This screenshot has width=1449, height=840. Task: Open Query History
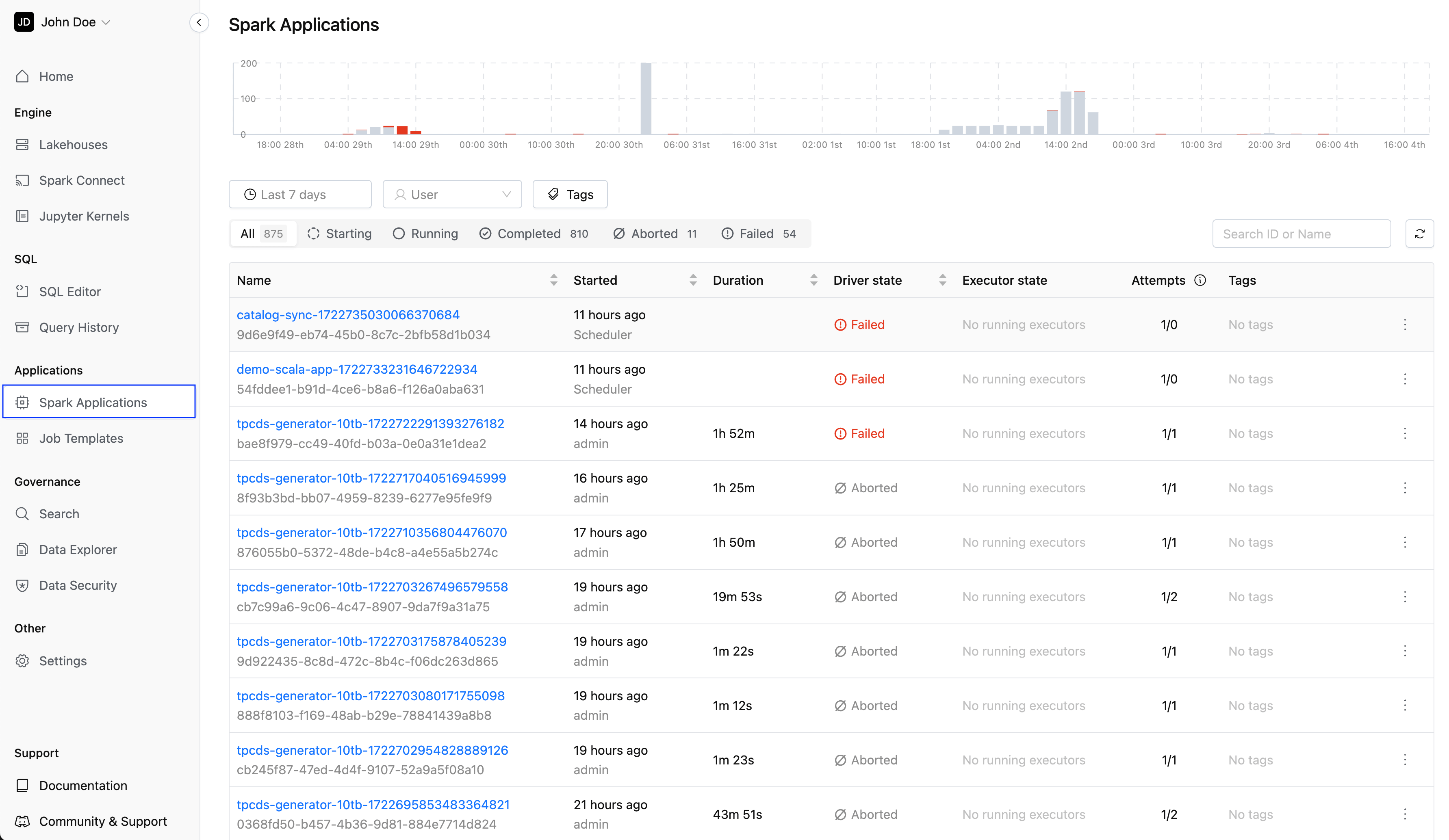79,327
